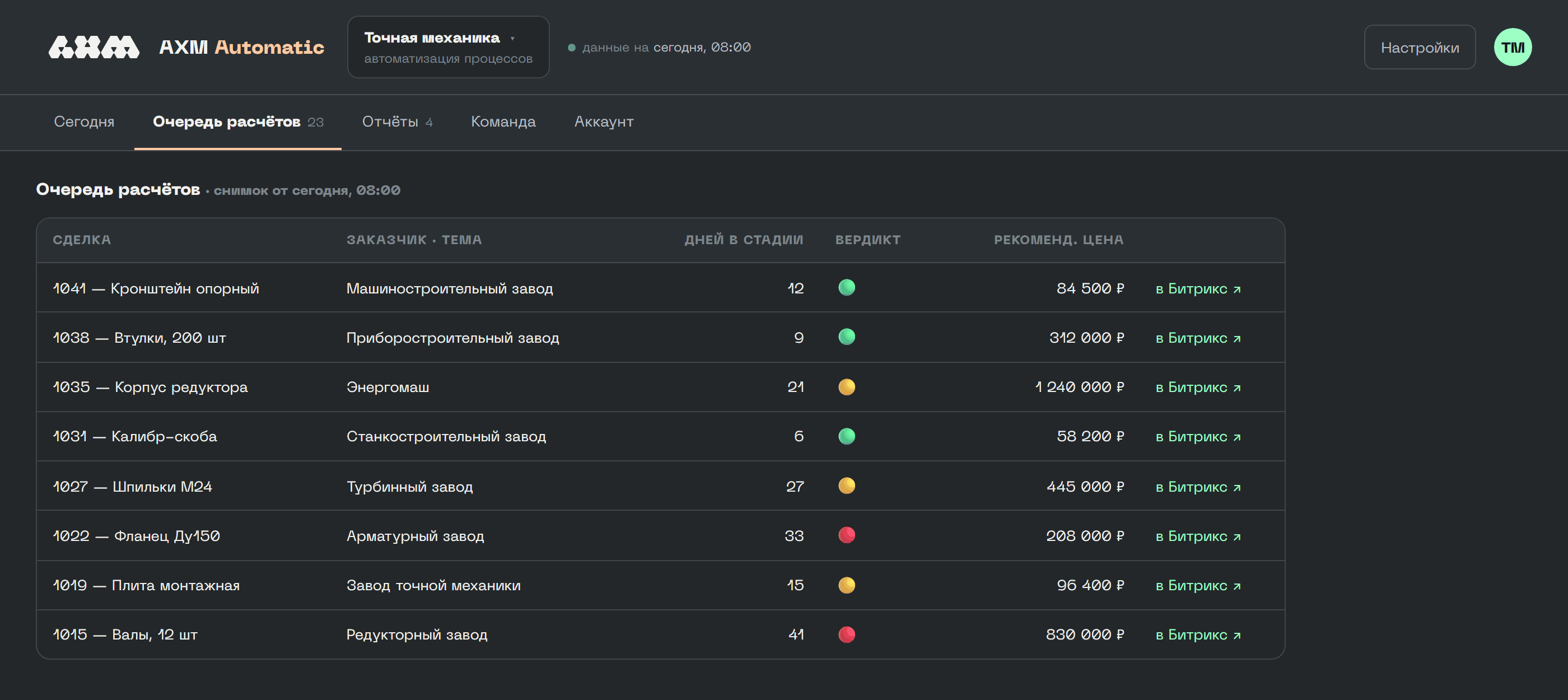The image size is (1568, 700).
Task: Click customer 'Приборостроительный завод'
Action: 452,338
